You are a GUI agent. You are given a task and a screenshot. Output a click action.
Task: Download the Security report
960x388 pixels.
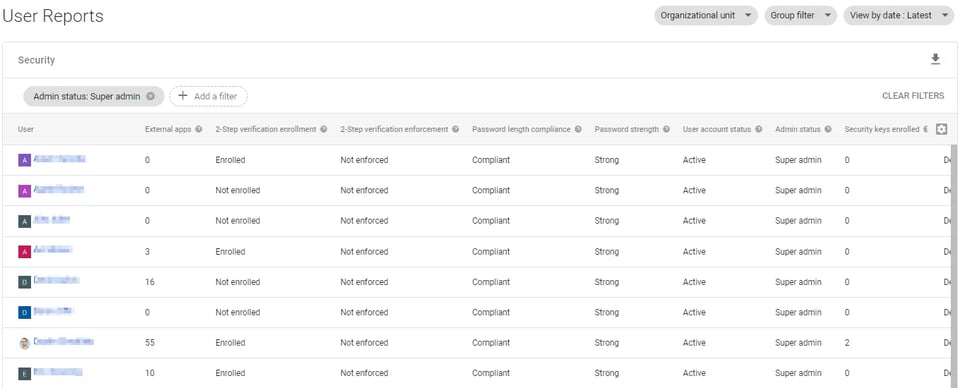tap(935, 59)
